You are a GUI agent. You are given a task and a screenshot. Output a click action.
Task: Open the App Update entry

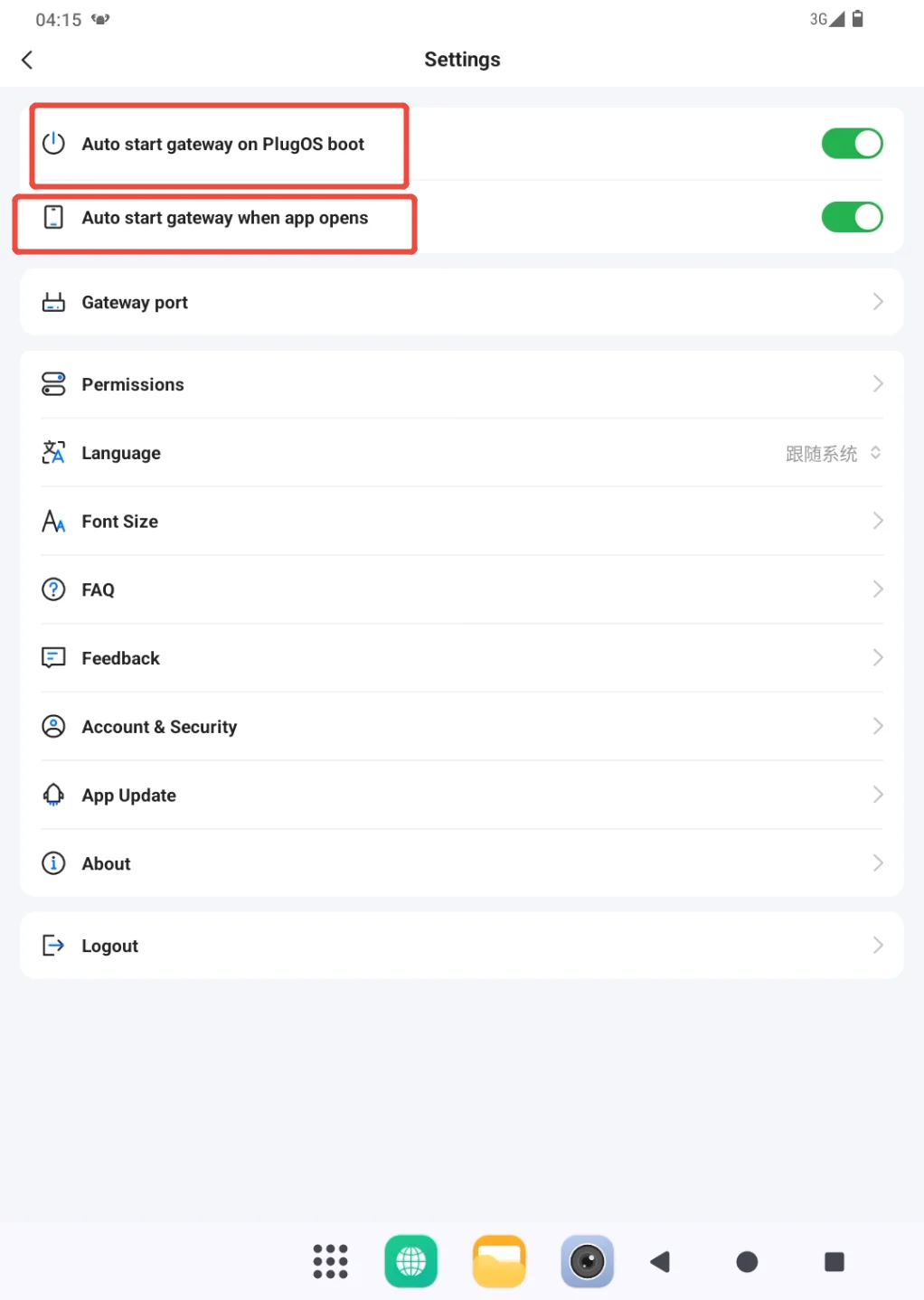462,796
